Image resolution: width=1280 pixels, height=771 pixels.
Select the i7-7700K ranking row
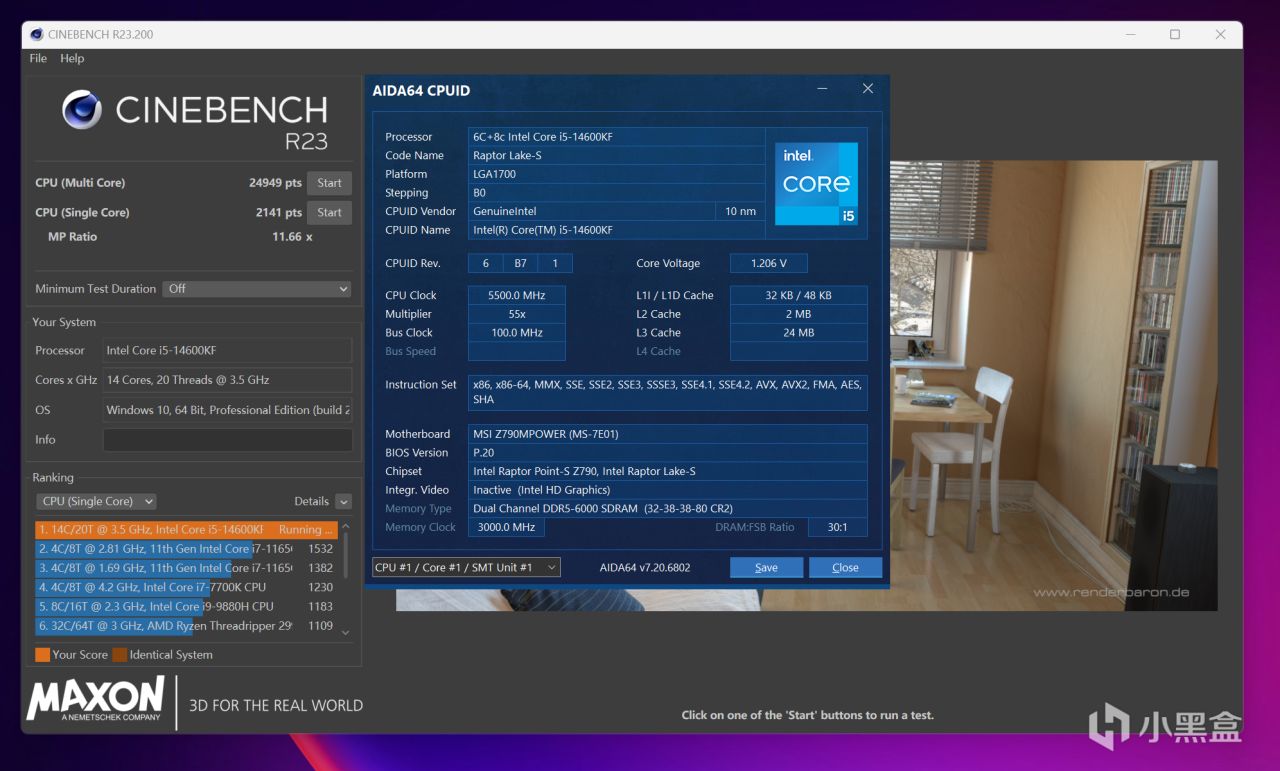click(186, 587)
